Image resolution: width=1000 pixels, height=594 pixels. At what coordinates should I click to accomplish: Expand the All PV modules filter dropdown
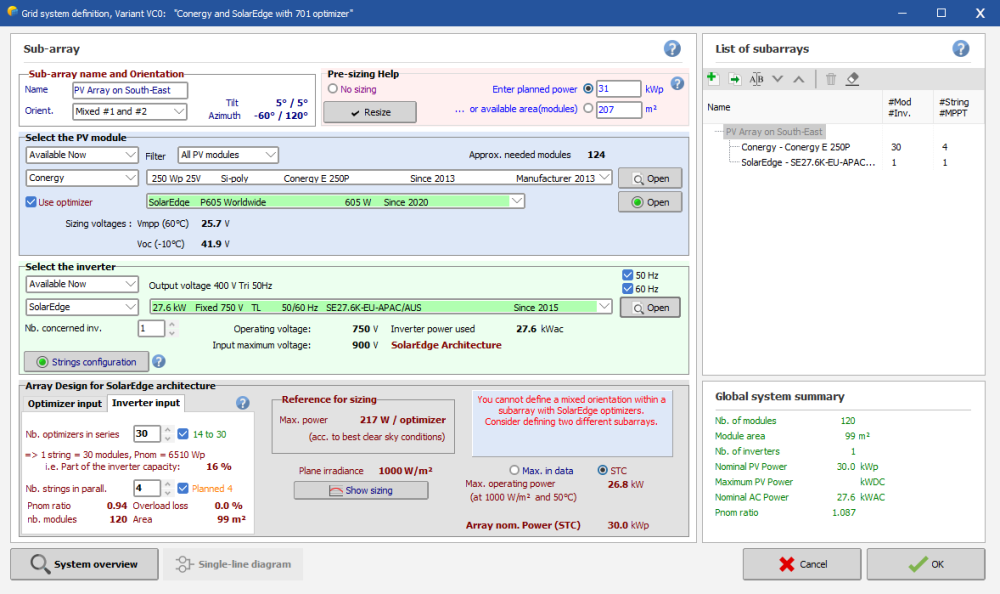[x=228, y=155]
